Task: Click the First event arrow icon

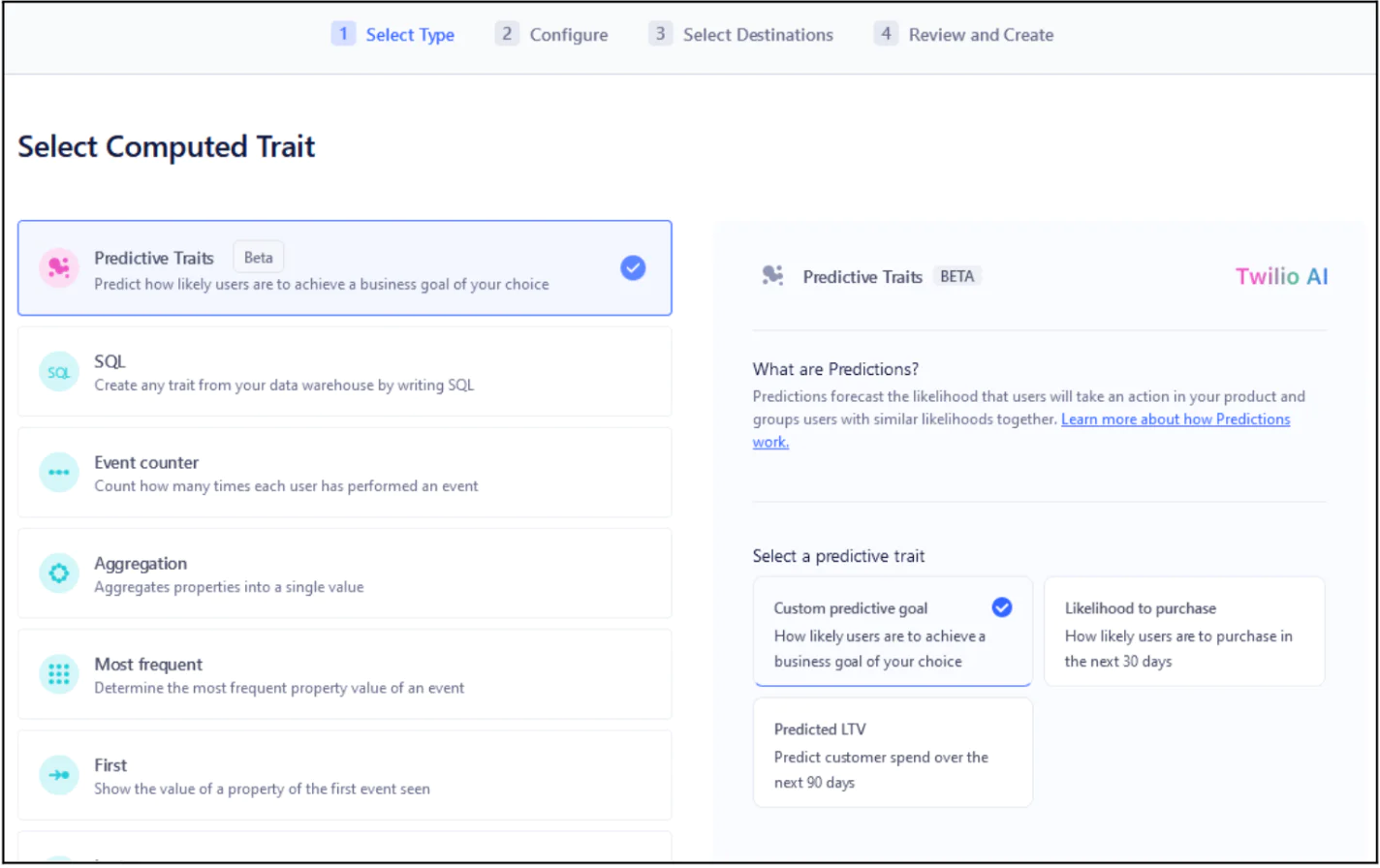Action: pos(58,775)
